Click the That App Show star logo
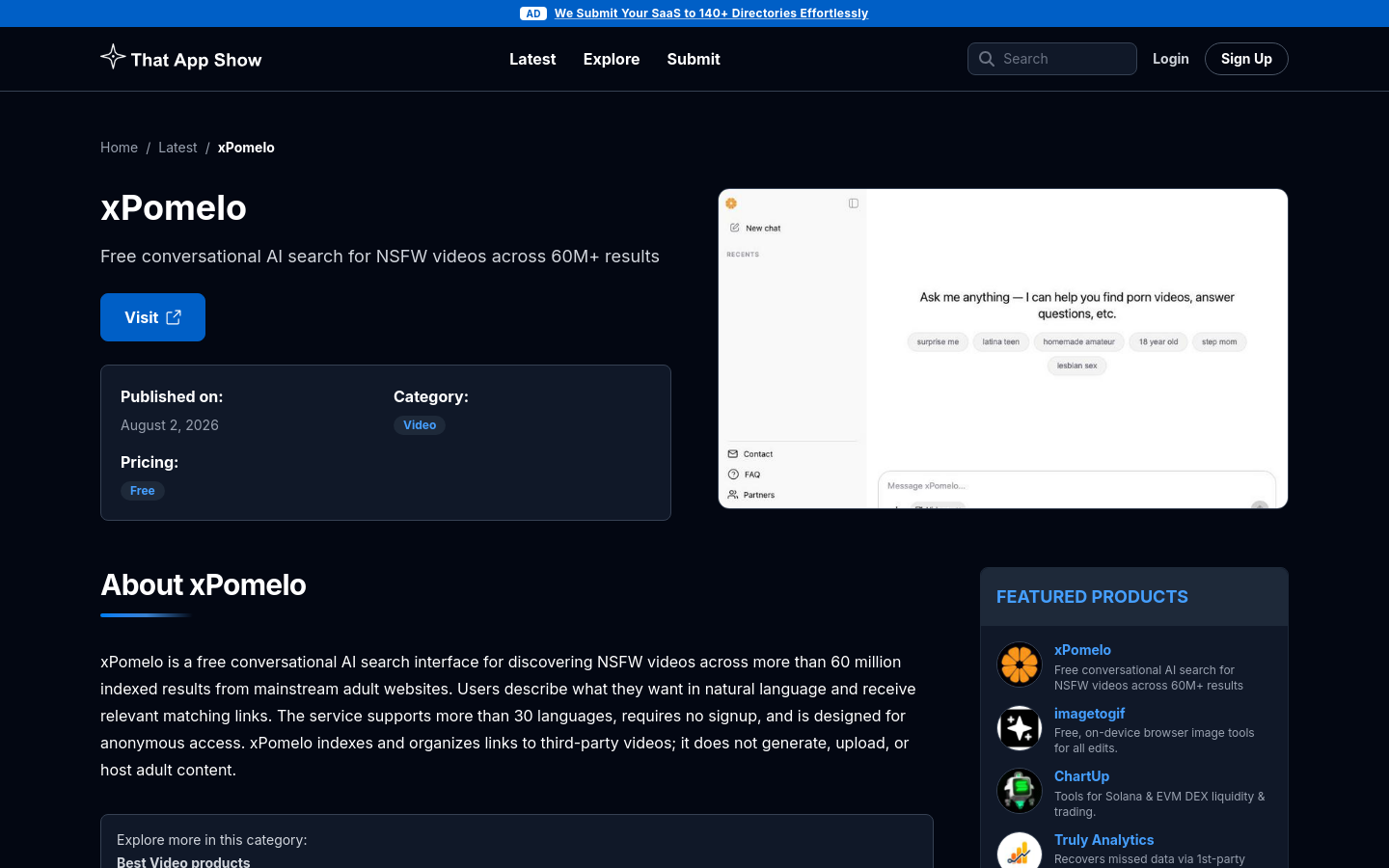Image resolution: width=1389 pixels, height=868 pixels. coord(113,57)
